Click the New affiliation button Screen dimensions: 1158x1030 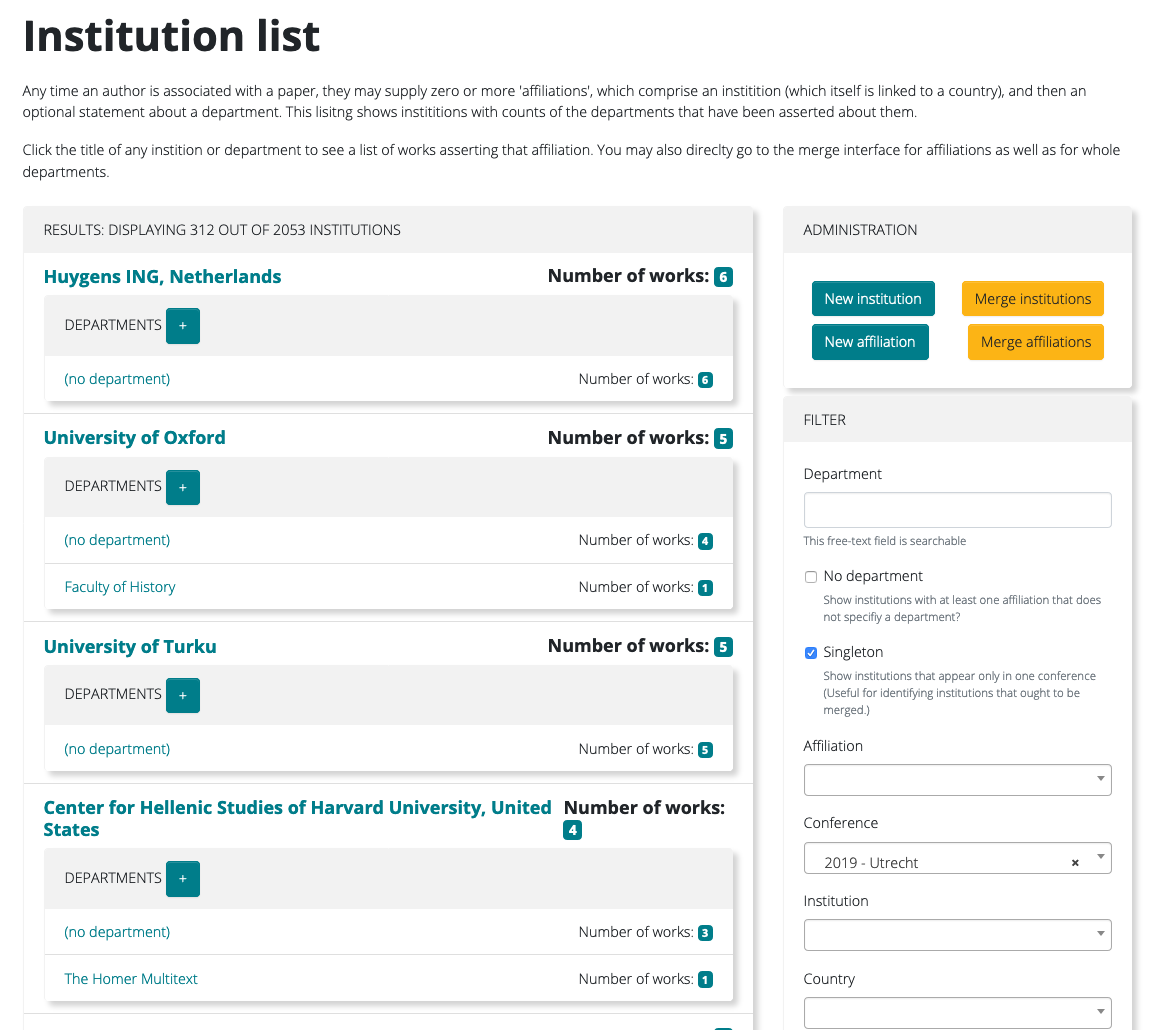870,341
